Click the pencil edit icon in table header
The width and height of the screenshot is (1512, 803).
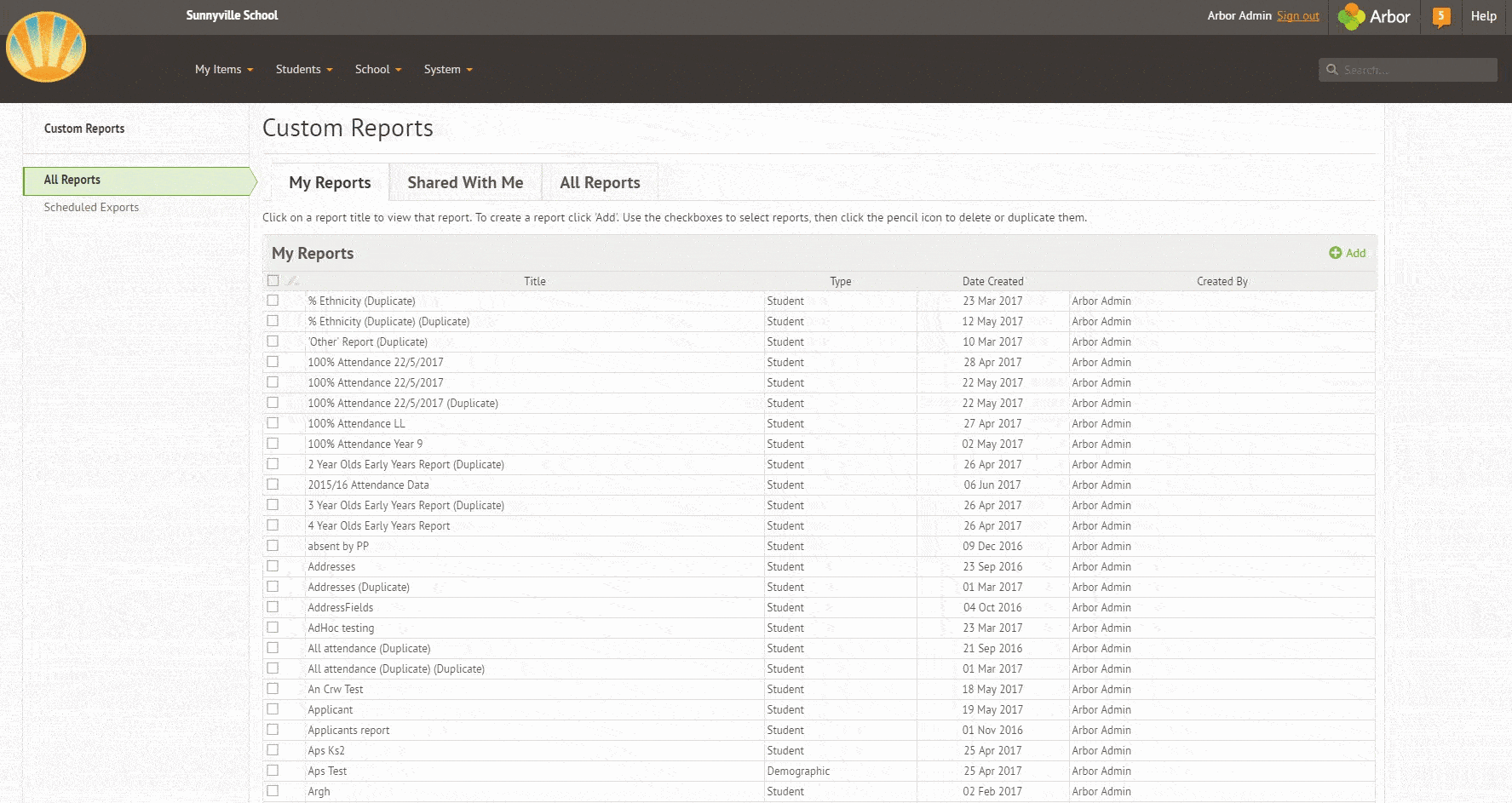292,281
